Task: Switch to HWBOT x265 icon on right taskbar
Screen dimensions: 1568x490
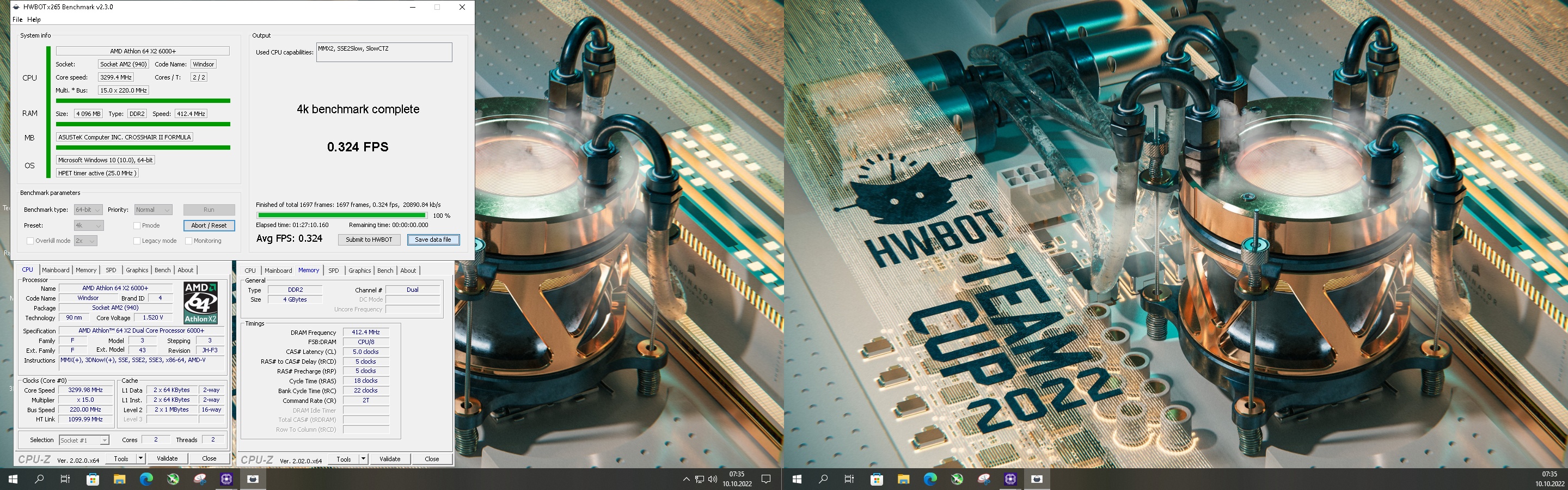Action: coord(1037,479)
